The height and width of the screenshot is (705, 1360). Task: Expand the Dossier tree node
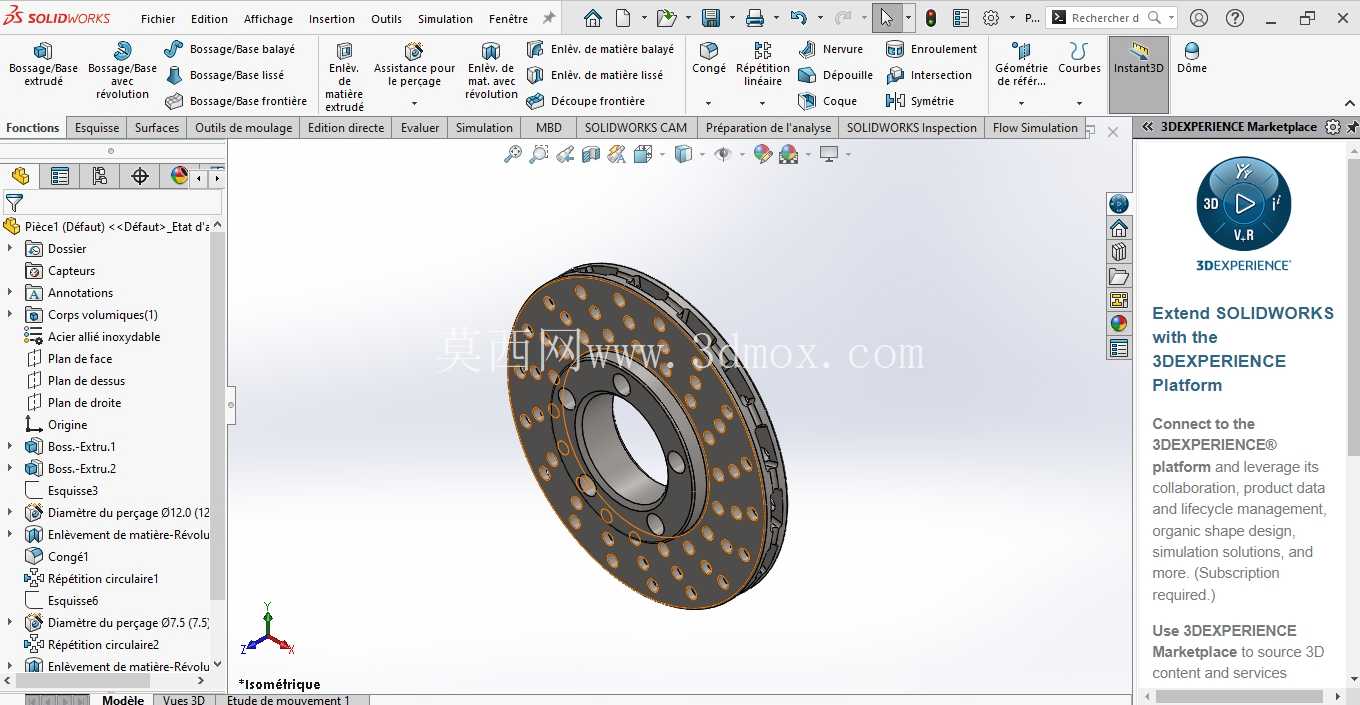[10, 249]
